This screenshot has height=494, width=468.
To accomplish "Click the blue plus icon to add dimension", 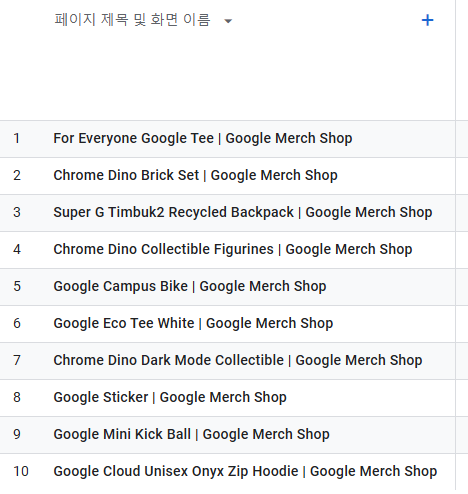I will tap(427, 20).
